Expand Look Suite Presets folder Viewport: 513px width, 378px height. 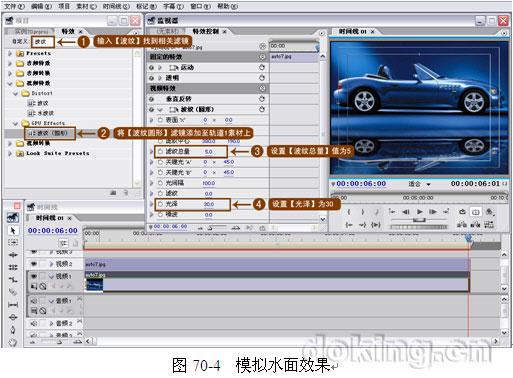[x=10, y=153]
